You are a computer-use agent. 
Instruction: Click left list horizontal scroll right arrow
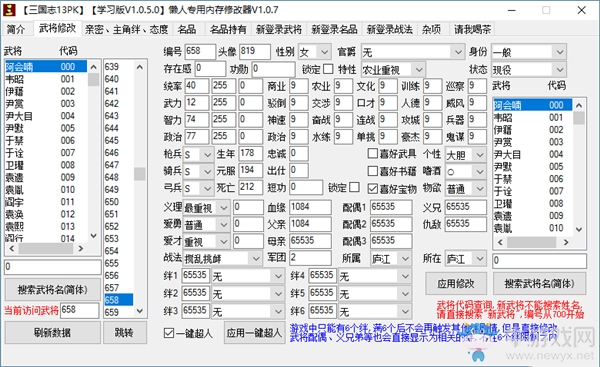(x=80, y=249)
